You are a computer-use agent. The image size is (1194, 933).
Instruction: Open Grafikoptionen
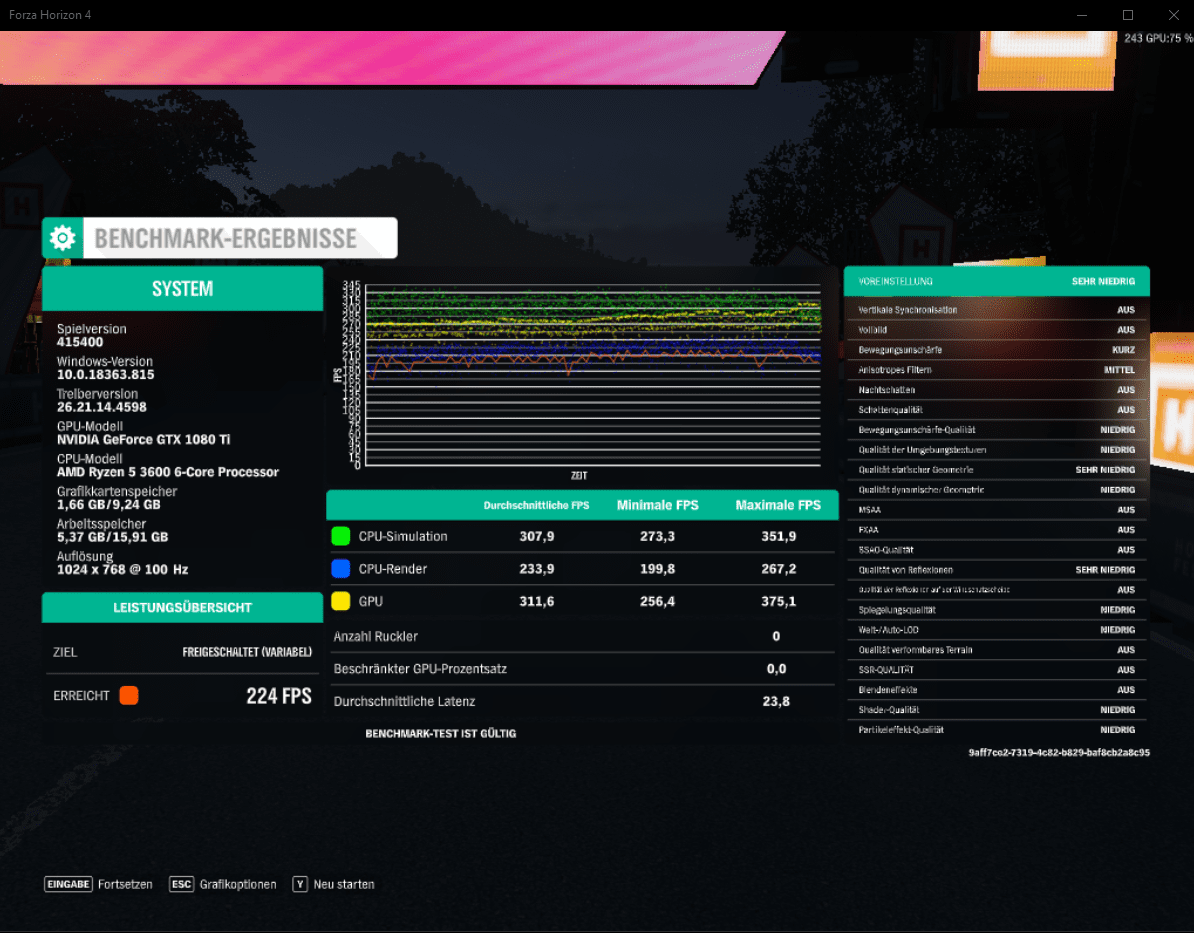[x=238, y=884]
